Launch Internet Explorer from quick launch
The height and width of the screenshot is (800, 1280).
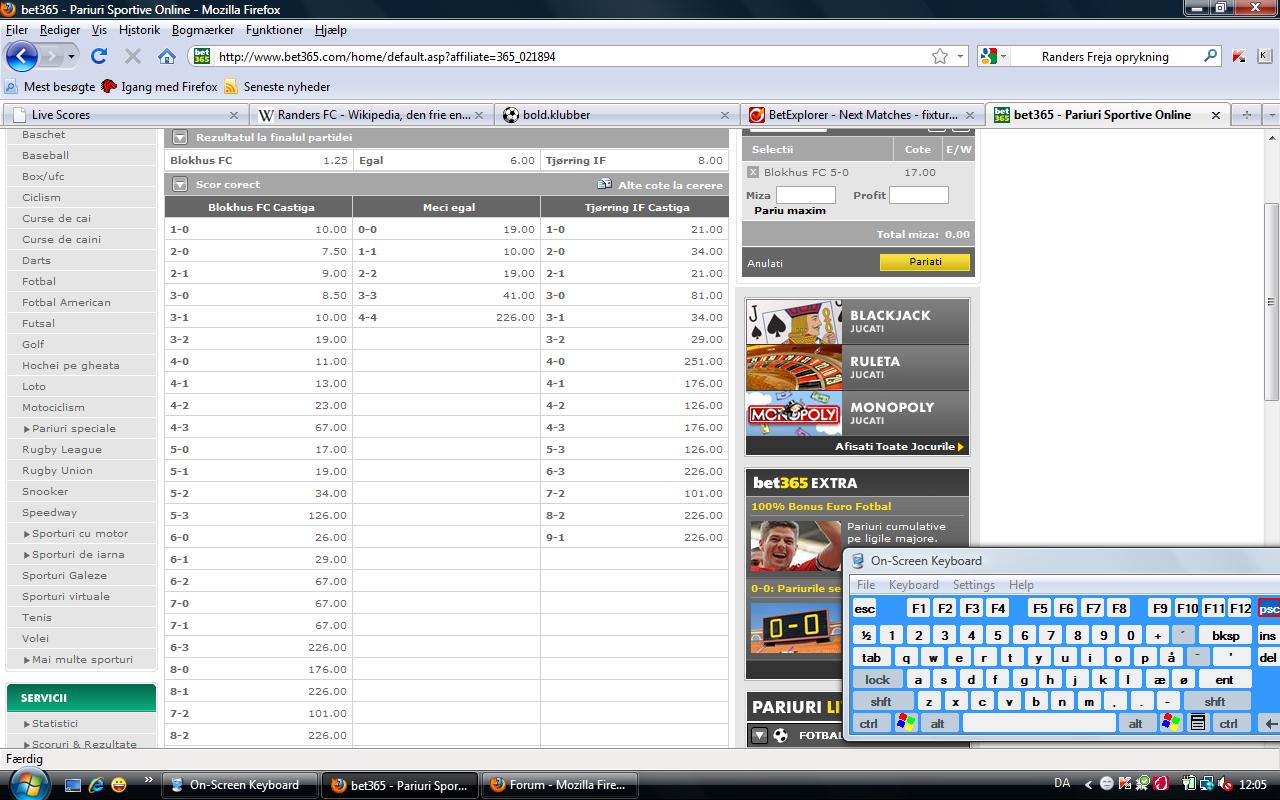96,785
